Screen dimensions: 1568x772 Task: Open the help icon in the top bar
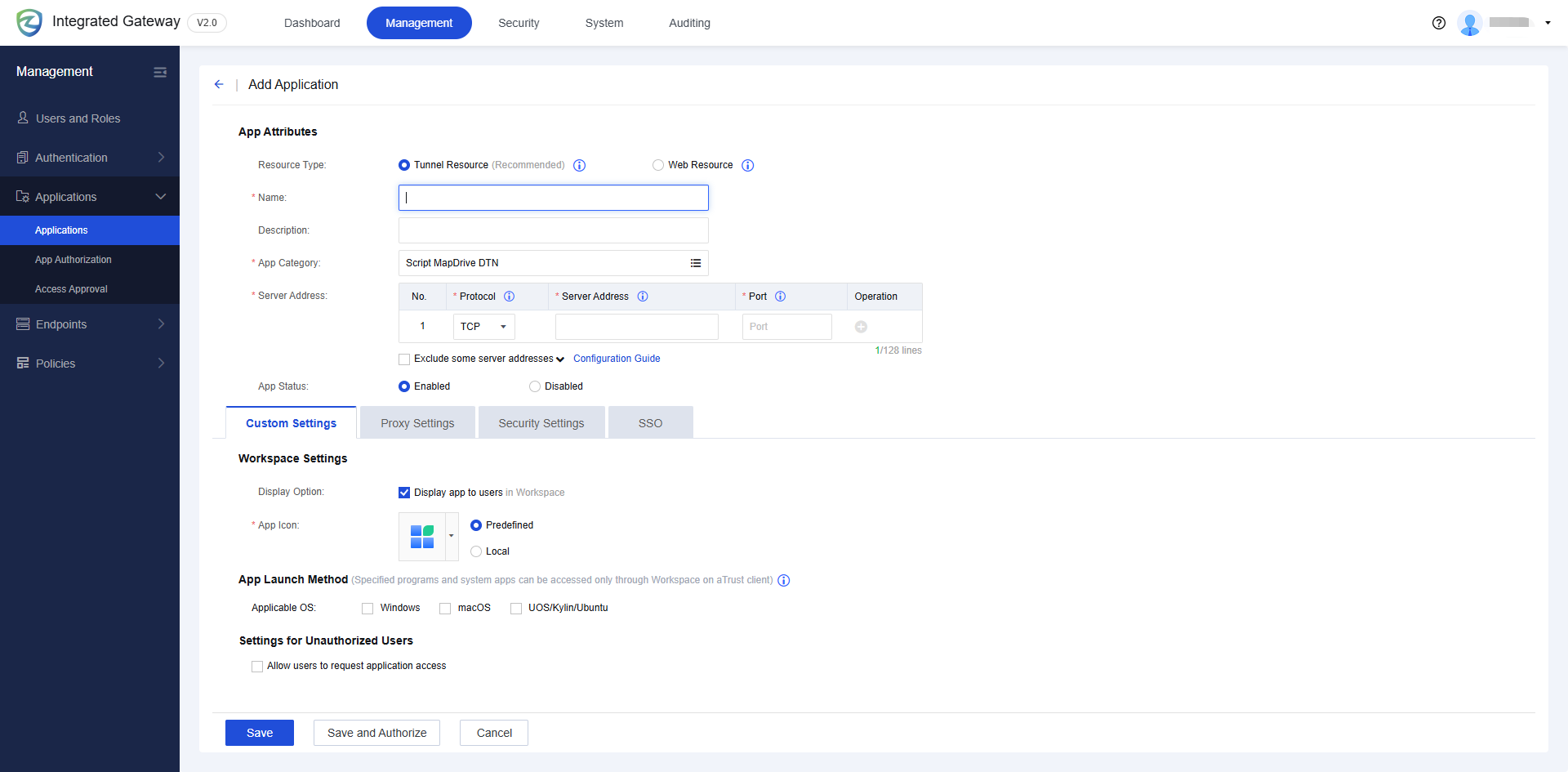1438,23
